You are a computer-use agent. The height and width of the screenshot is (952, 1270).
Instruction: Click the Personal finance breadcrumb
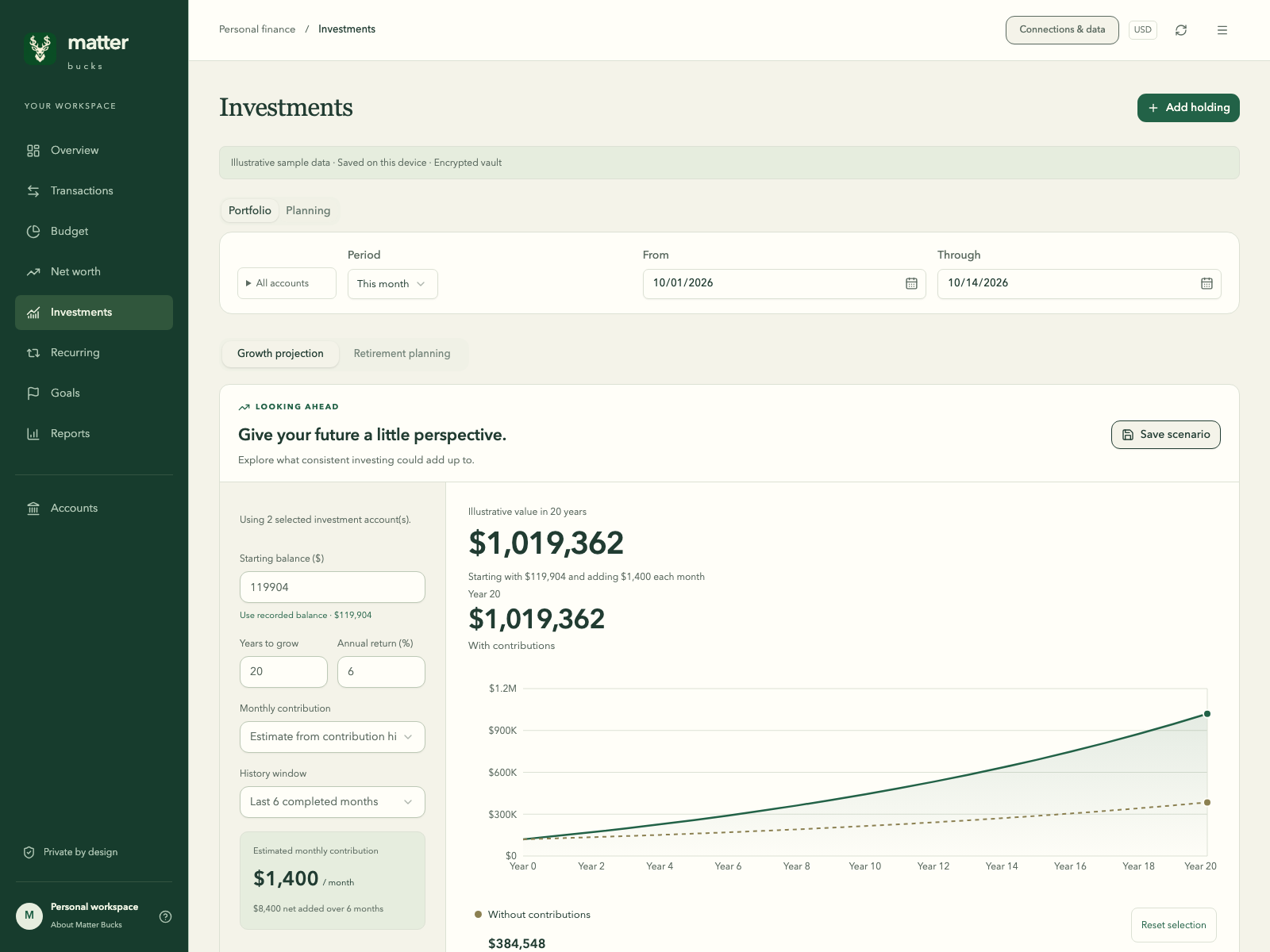[257, 29]
